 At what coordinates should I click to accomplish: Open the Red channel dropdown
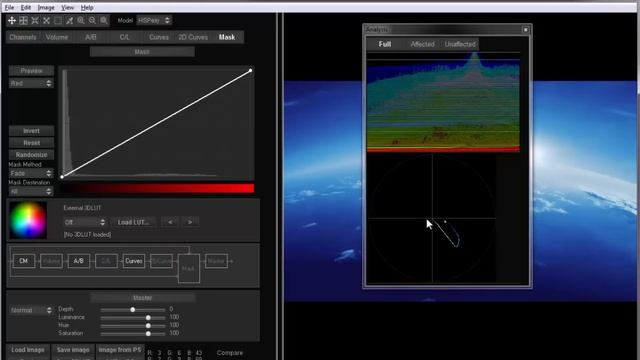pyautogui.click(x=31, y=83)
